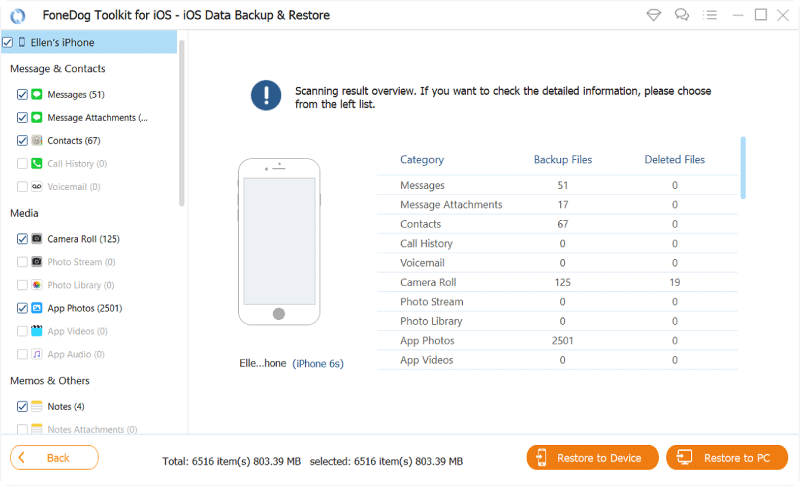The width and height of the screenshot is (800, 487).
Task: Click the results table vertical scrollbar
Action: (x=743, y=166)
